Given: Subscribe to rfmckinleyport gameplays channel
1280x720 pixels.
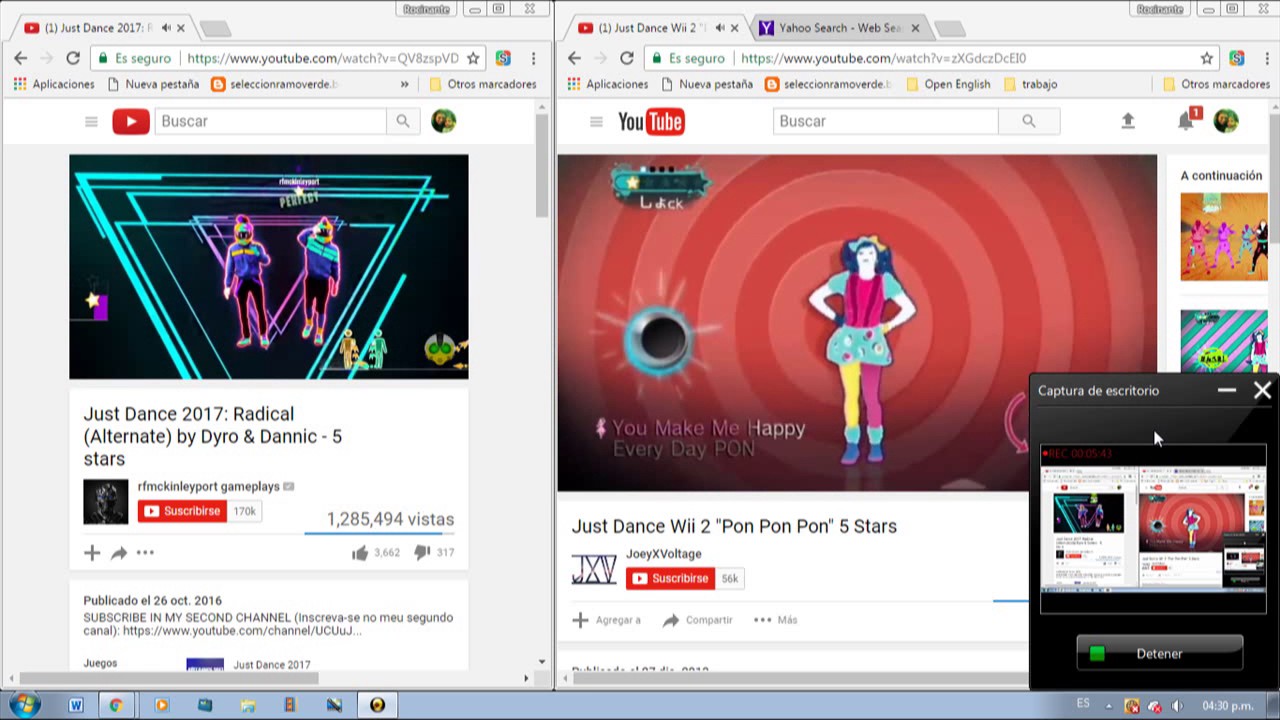Looking at the screenshot, I should (x=182, y=511).
